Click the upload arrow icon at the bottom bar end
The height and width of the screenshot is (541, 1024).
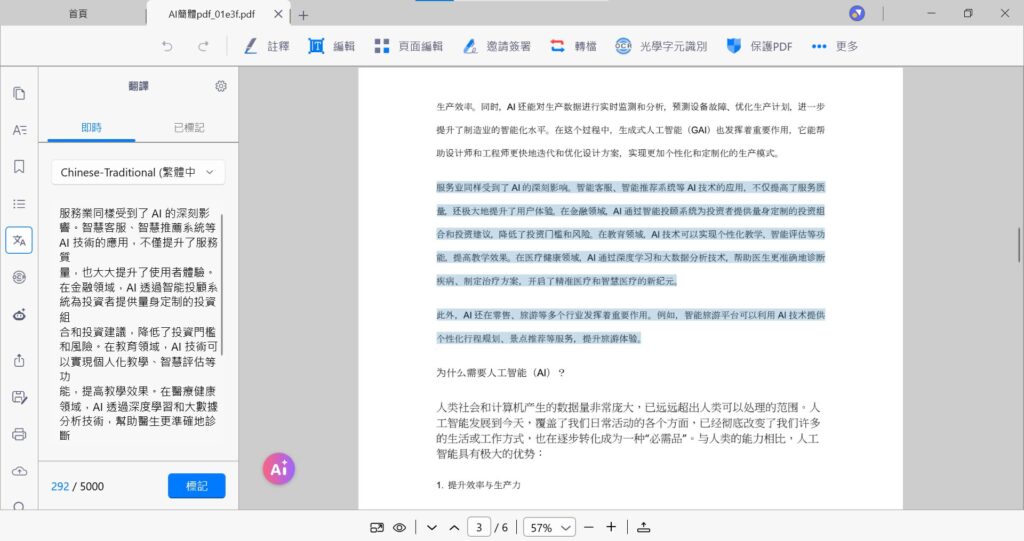[x=643, y=527]
